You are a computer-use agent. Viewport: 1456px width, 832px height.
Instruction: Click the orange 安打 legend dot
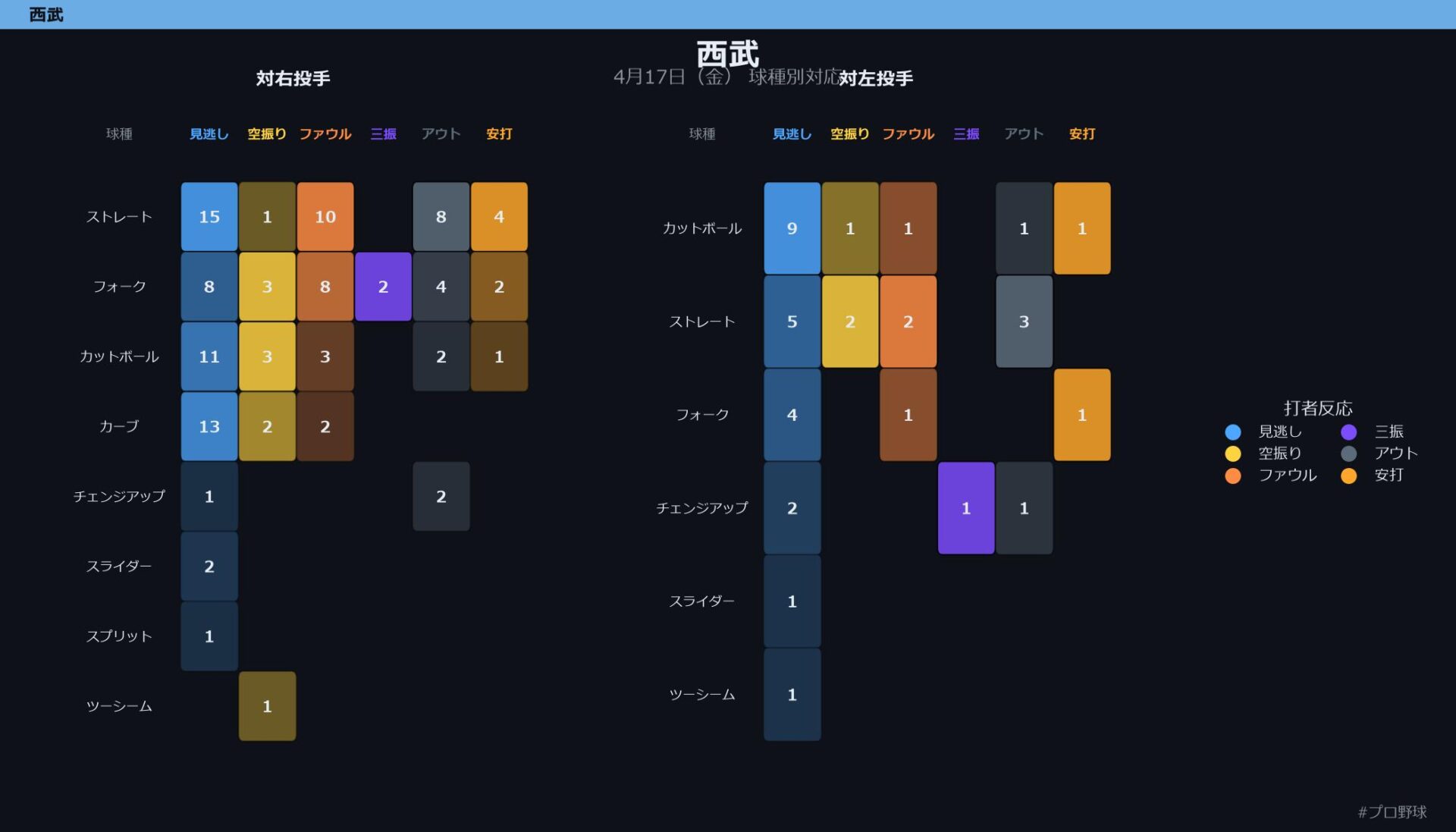coord(1348,476)
